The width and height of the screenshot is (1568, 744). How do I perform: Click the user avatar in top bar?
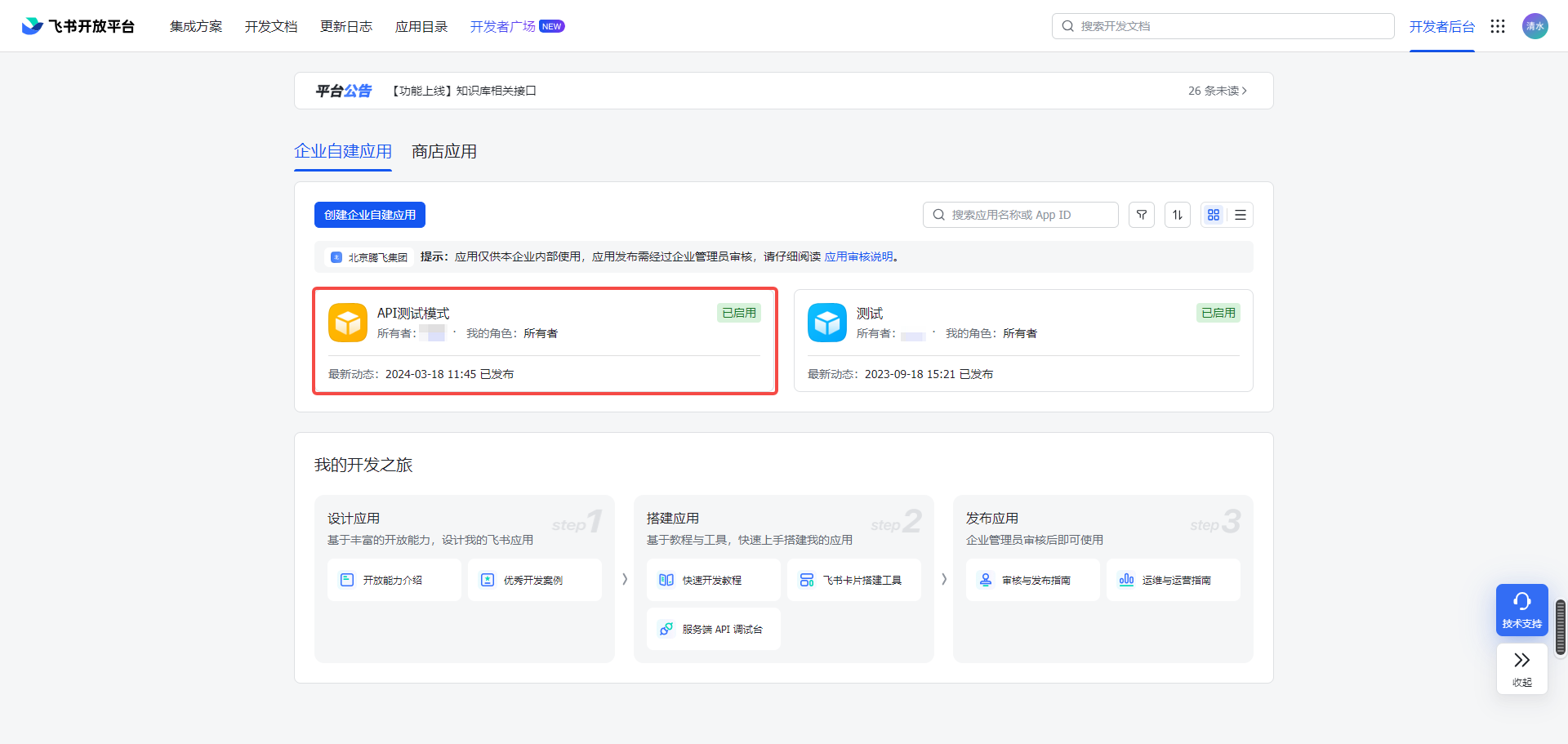1535,26
